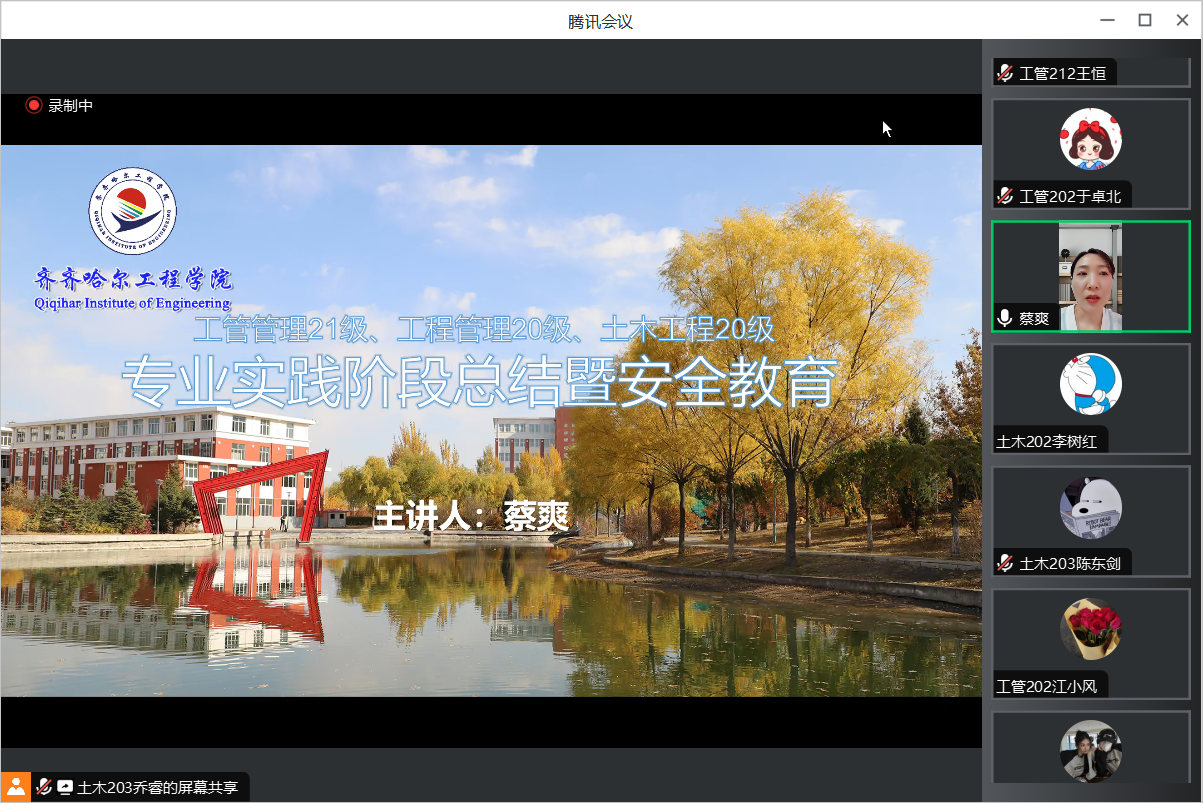Click the muted mic icon of 土木203陈东剑
Screen dimensions: 1203x803
[1005, 564]
